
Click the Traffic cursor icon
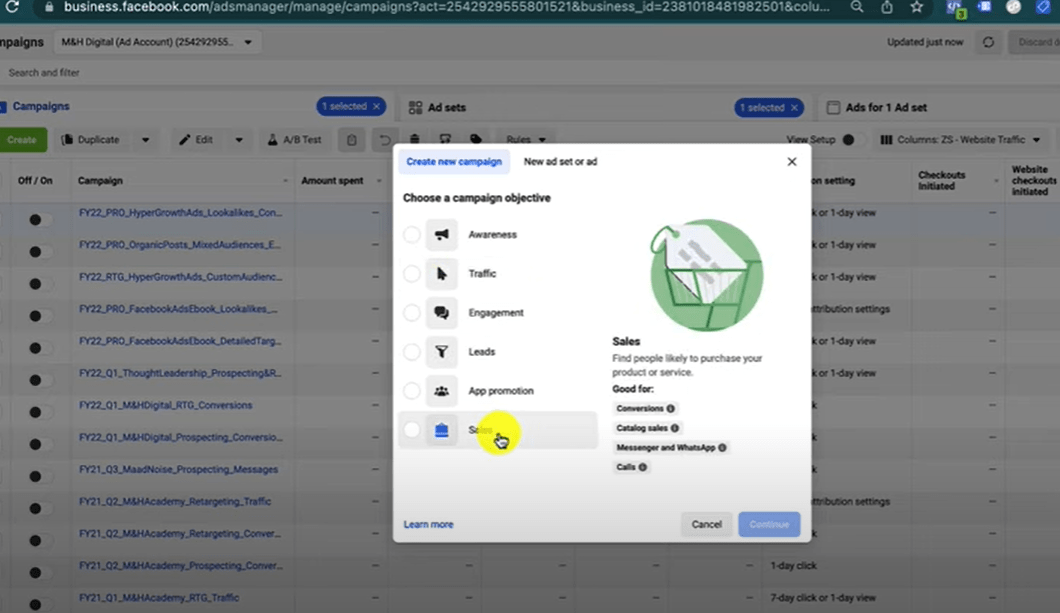(441, 274)
